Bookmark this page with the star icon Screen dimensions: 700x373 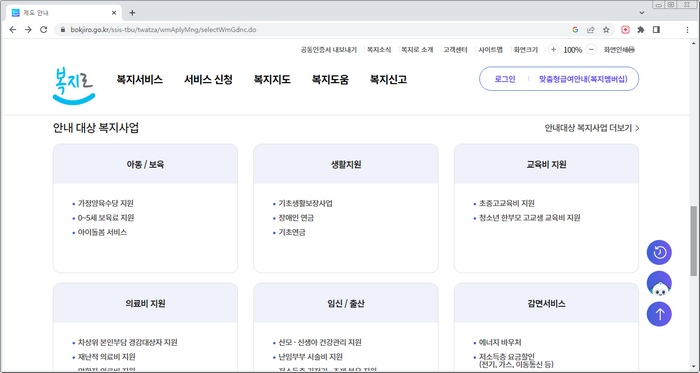pyautogui.click(x=606, y=30)
